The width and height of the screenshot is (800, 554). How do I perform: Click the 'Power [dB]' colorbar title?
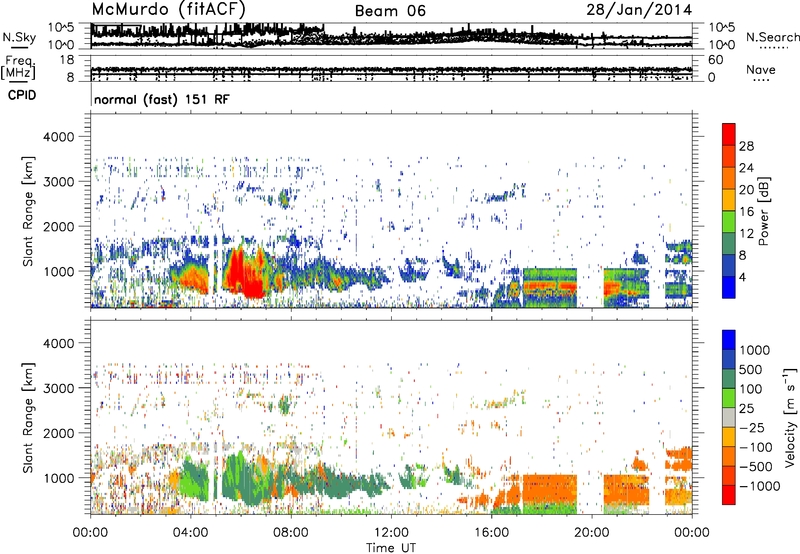[x=763, y=211]
